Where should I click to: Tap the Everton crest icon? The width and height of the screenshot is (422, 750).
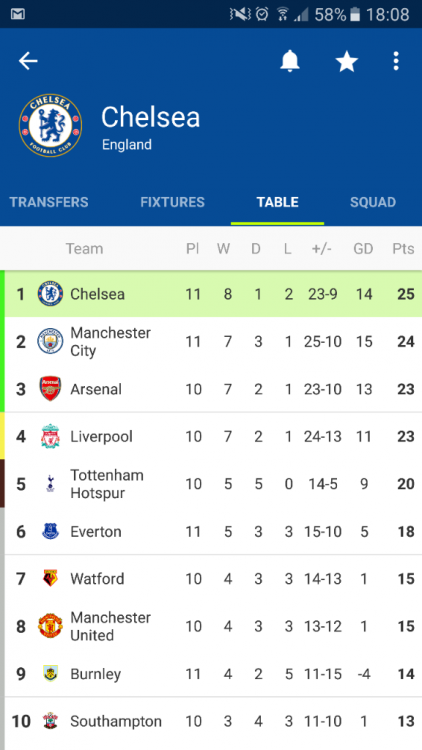(x=50, y=531)
